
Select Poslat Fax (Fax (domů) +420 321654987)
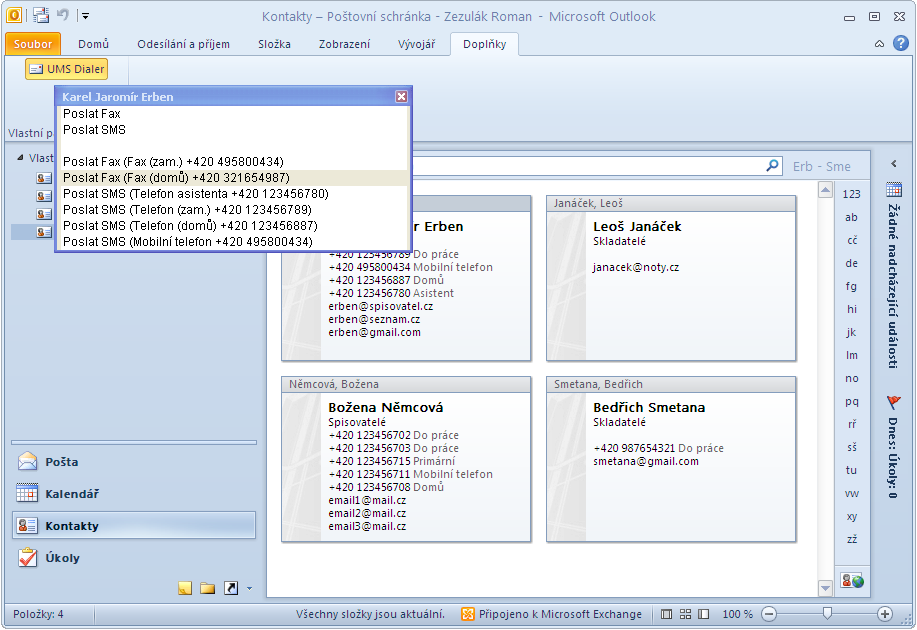tap(235, 177)
